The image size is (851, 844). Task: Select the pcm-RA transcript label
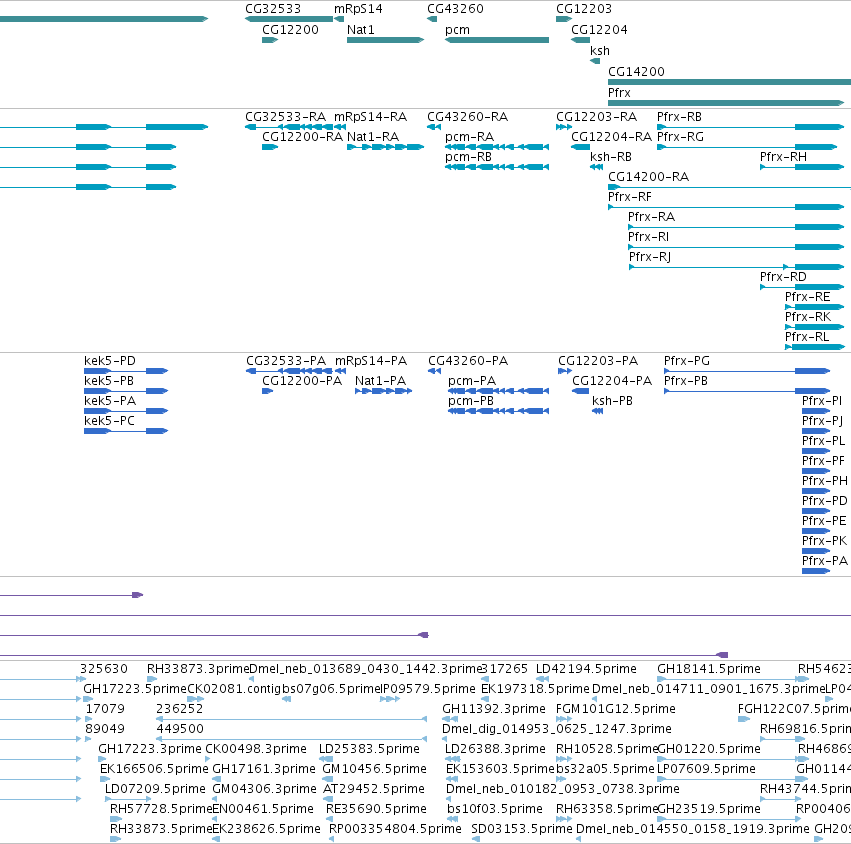click(x=469, y=137)
